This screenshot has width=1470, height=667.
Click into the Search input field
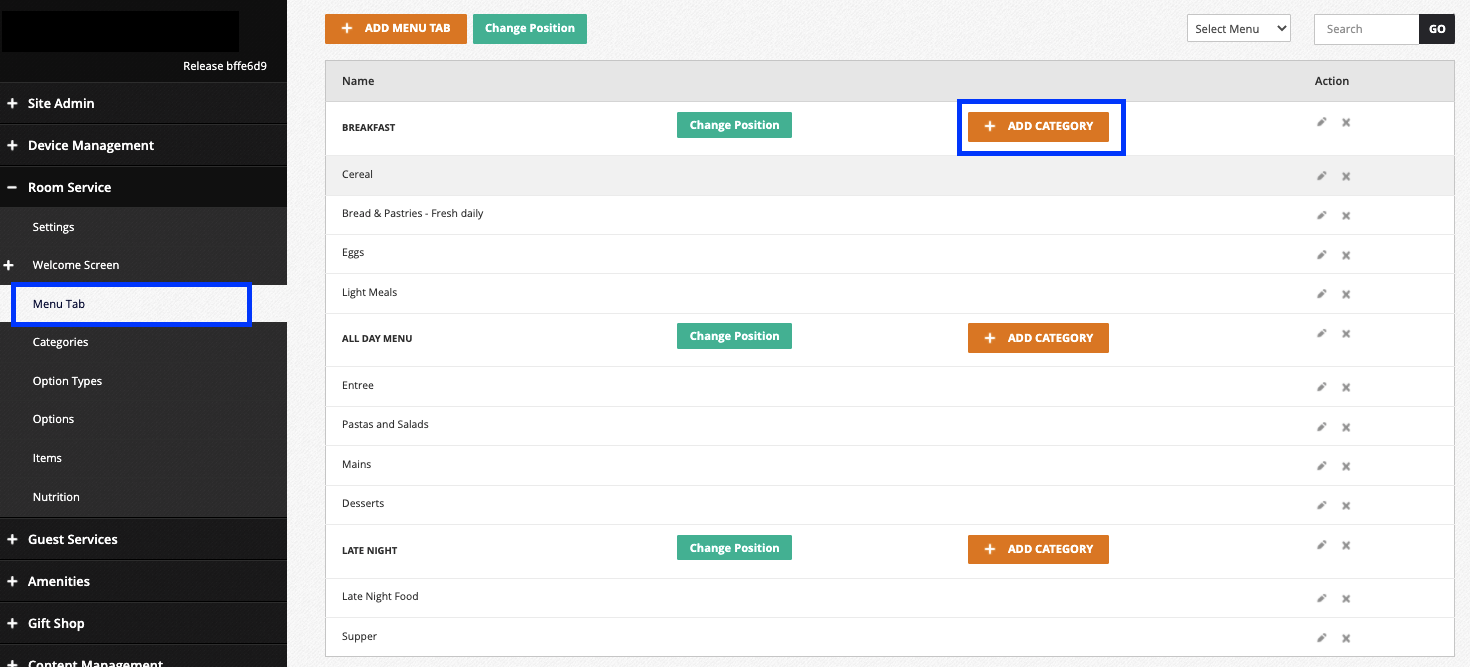tap(1366, 29)
